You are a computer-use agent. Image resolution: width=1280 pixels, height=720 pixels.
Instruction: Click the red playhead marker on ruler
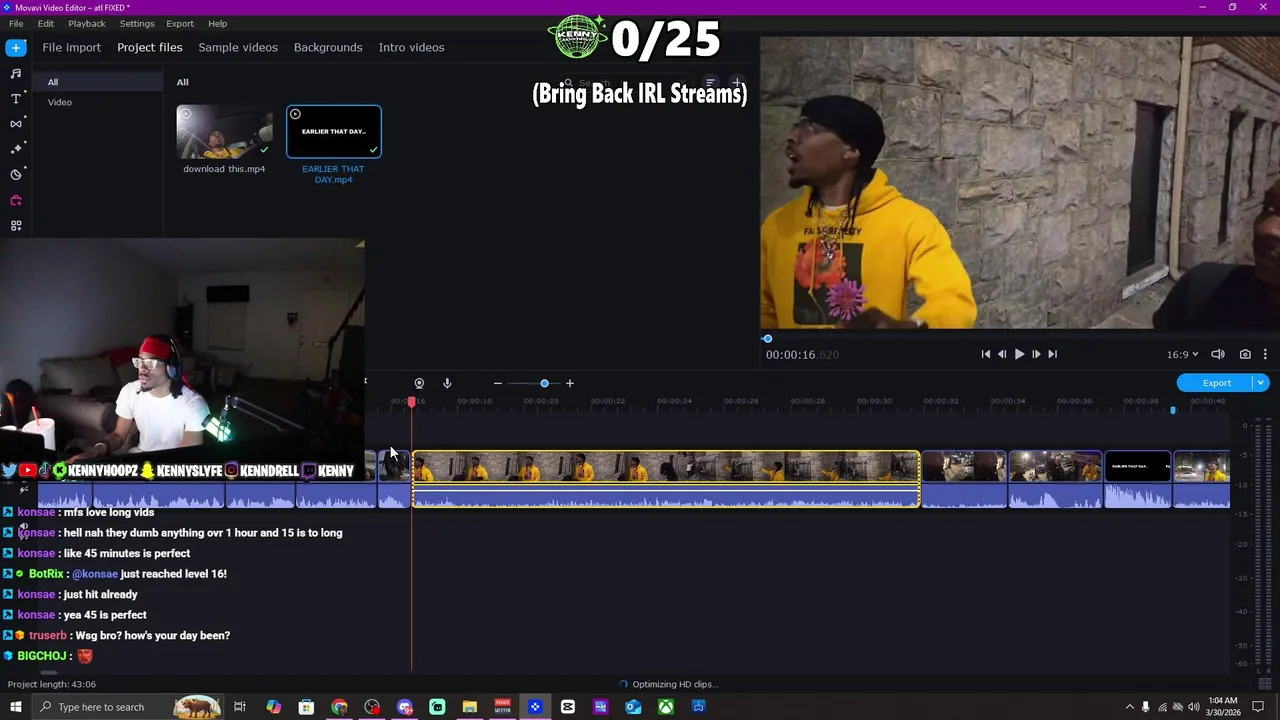[411, 401]
